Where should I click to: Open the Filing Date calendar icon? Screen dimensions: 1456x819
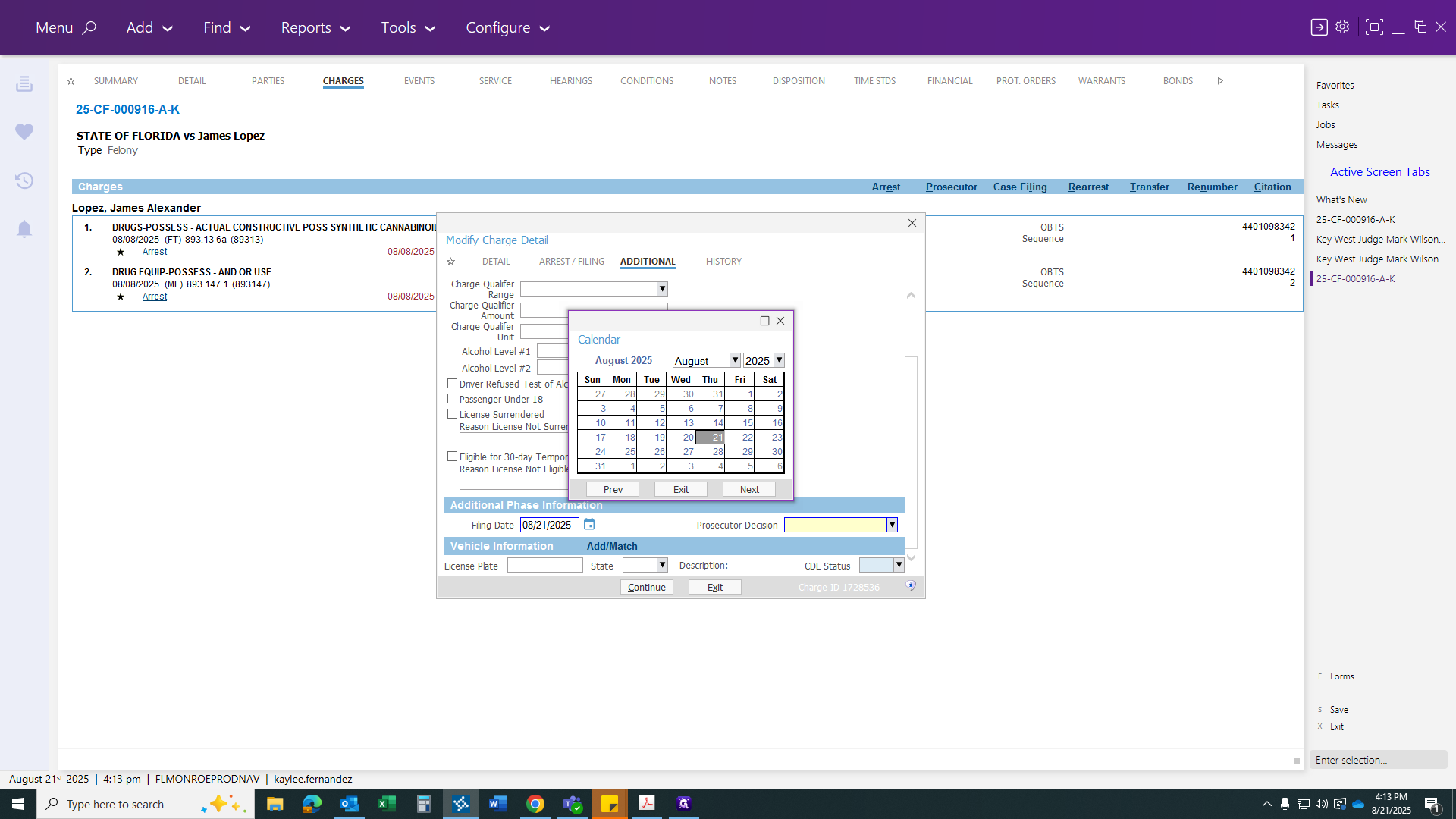point(589,525)
